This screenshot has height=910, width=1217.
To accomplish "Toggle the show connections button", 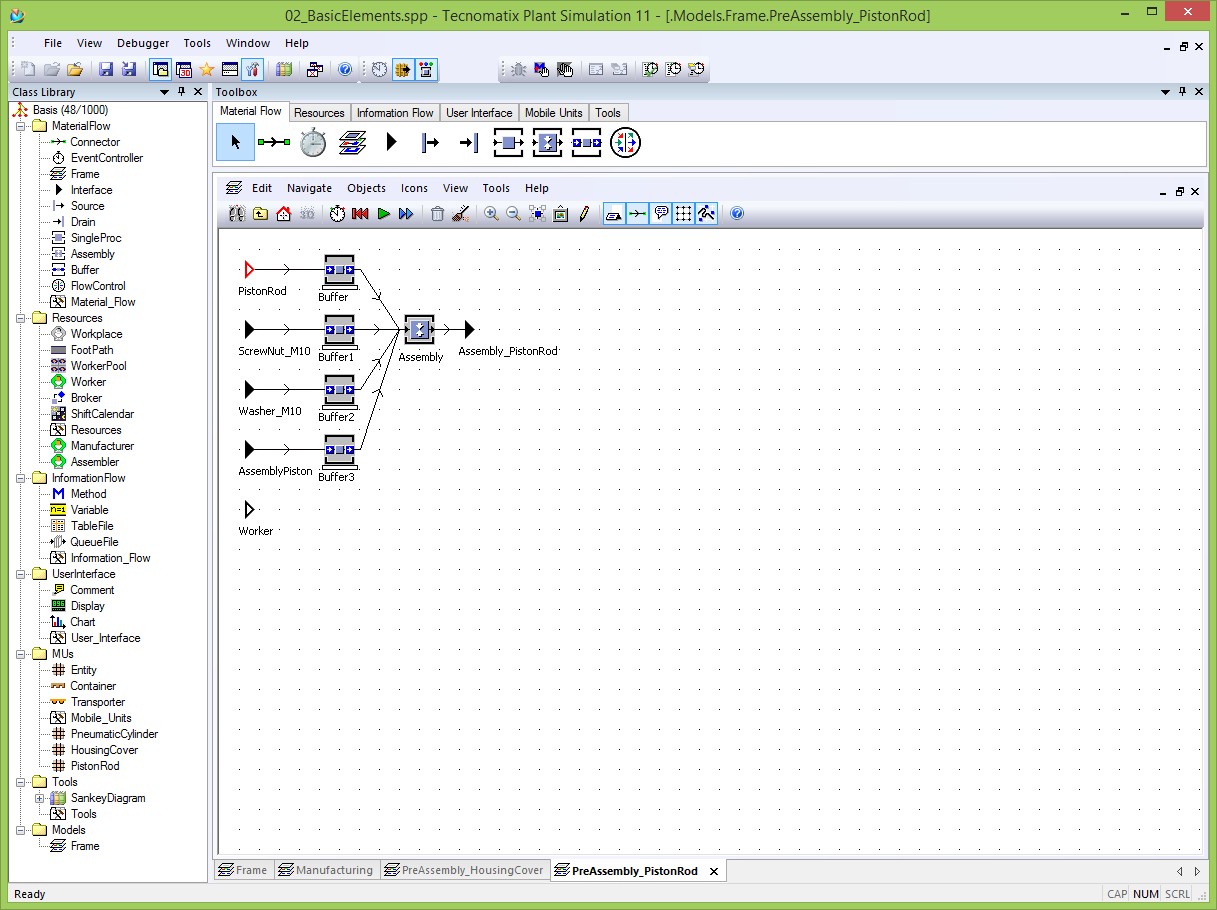I will tap(637, 214).
